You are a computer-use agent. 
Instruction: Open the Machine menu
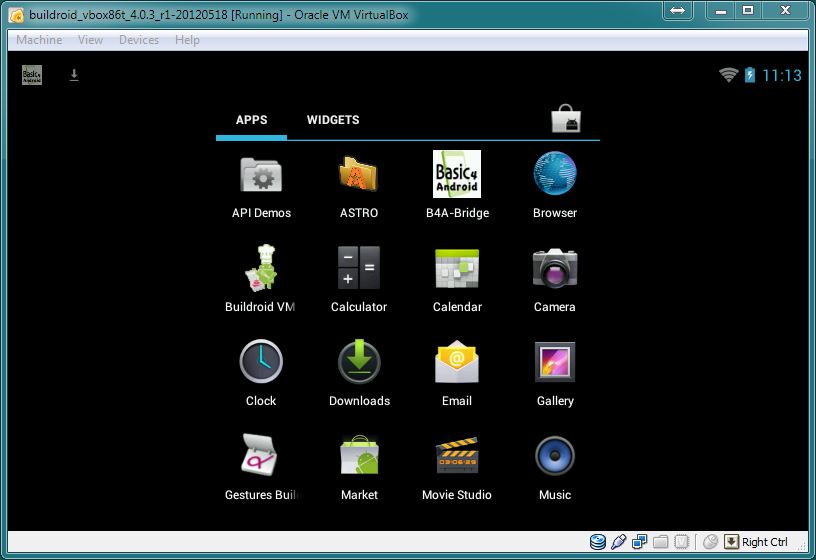(39, 40)
